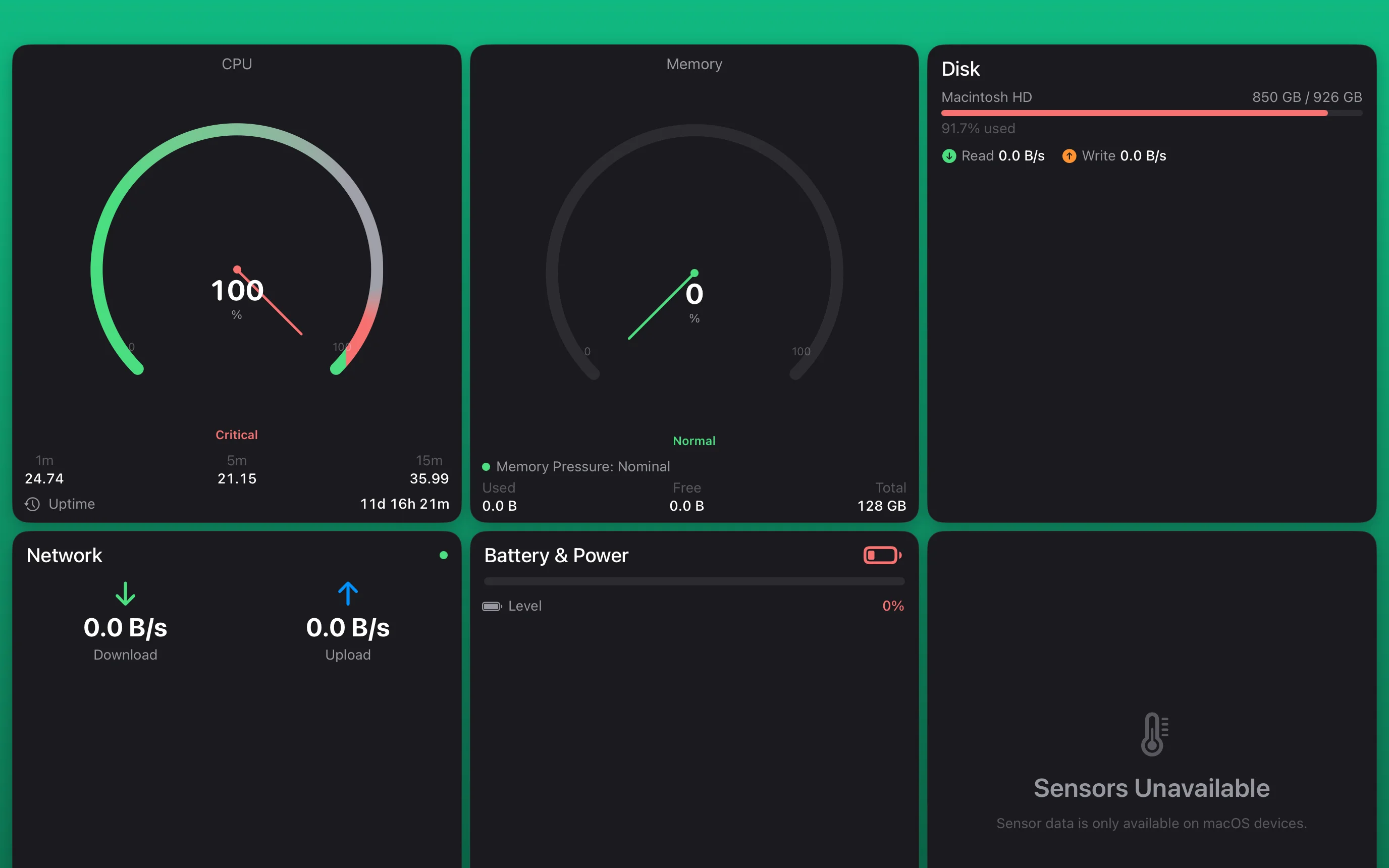
Task: Click the Read 0.0 B/s value
Action: (x=1021, y=155)
